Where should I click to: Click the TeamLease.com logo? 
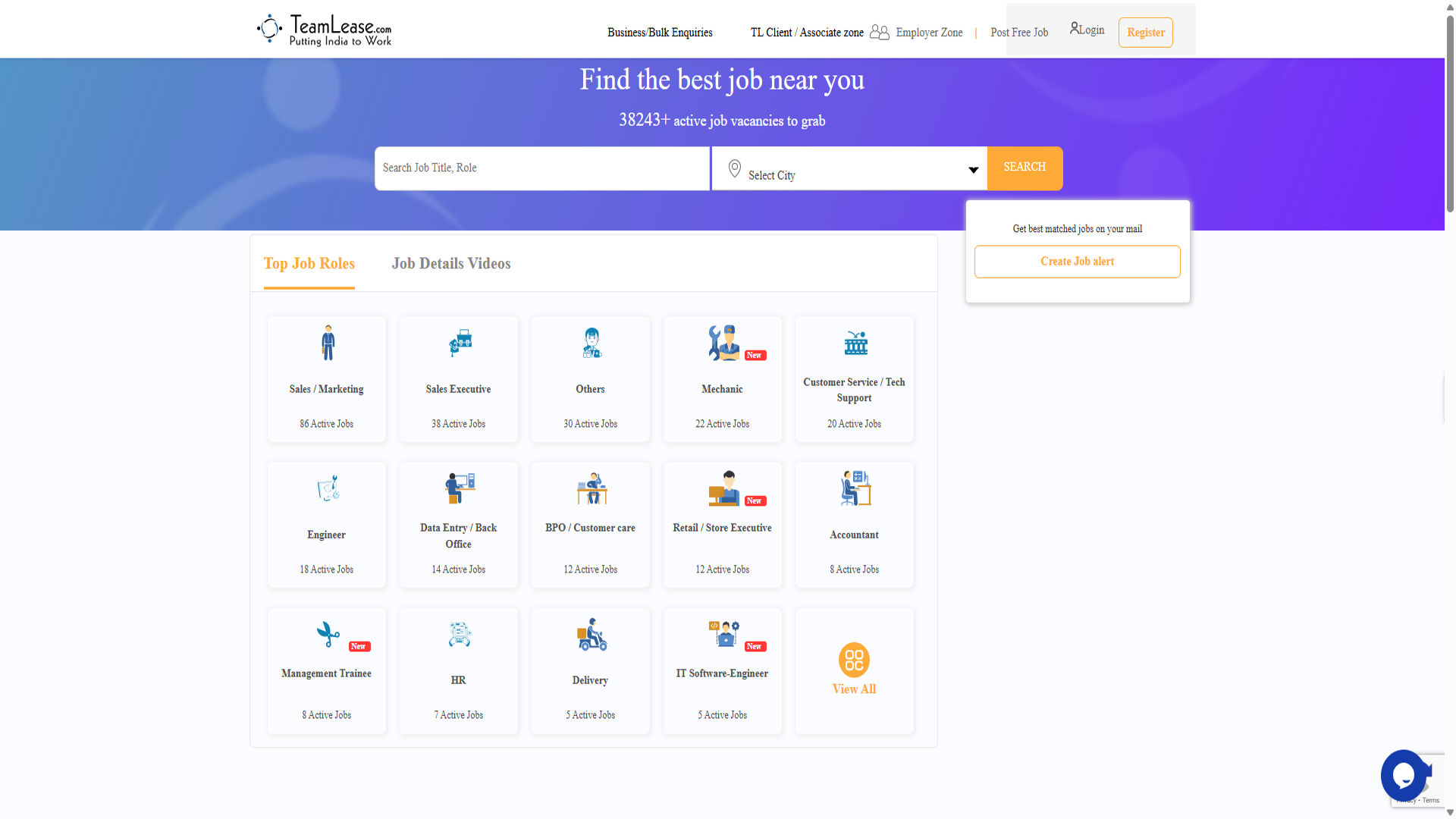tap(325, 30)
